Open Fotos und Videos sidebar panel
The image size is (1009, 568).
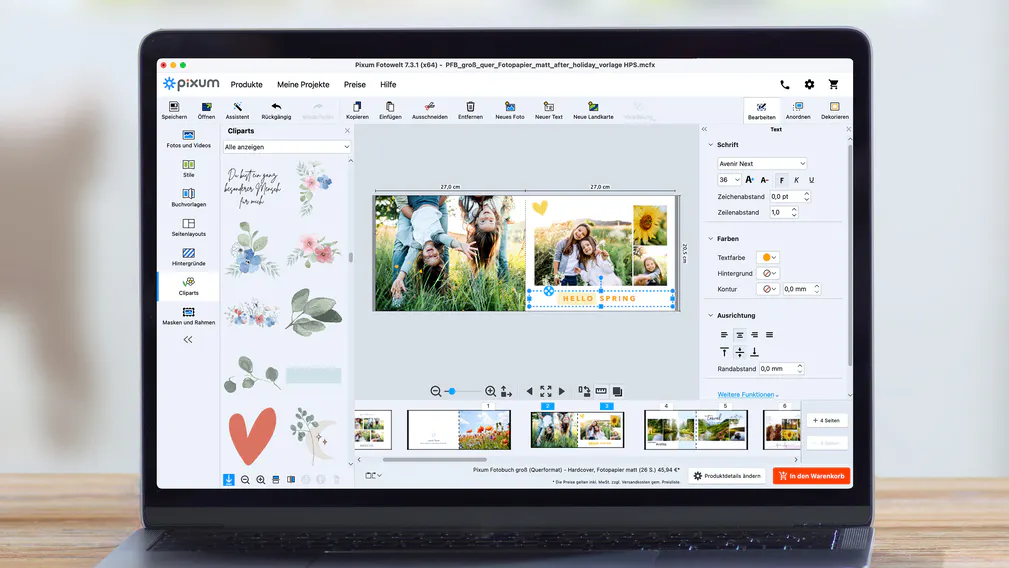(189, 139)
